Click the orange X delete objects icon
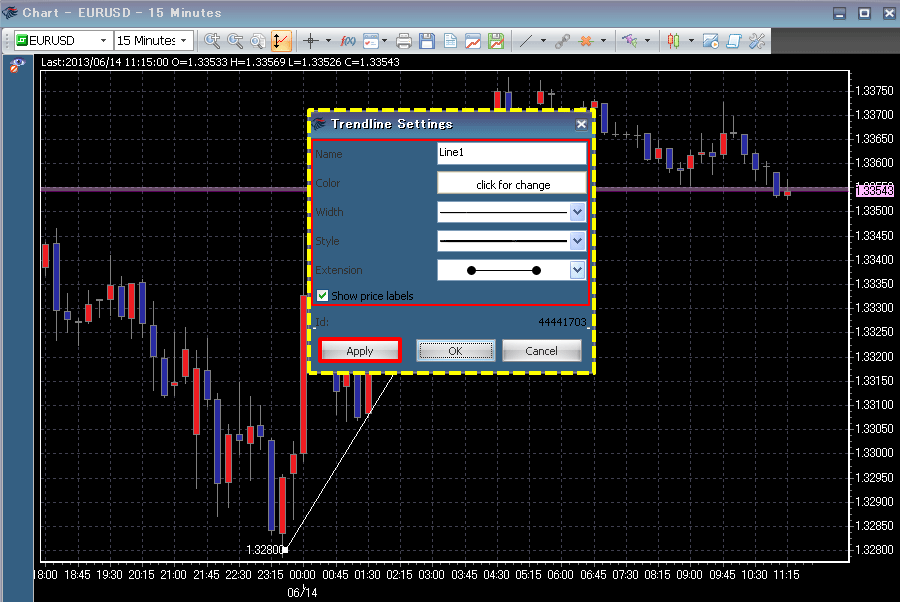 [586, 41]
